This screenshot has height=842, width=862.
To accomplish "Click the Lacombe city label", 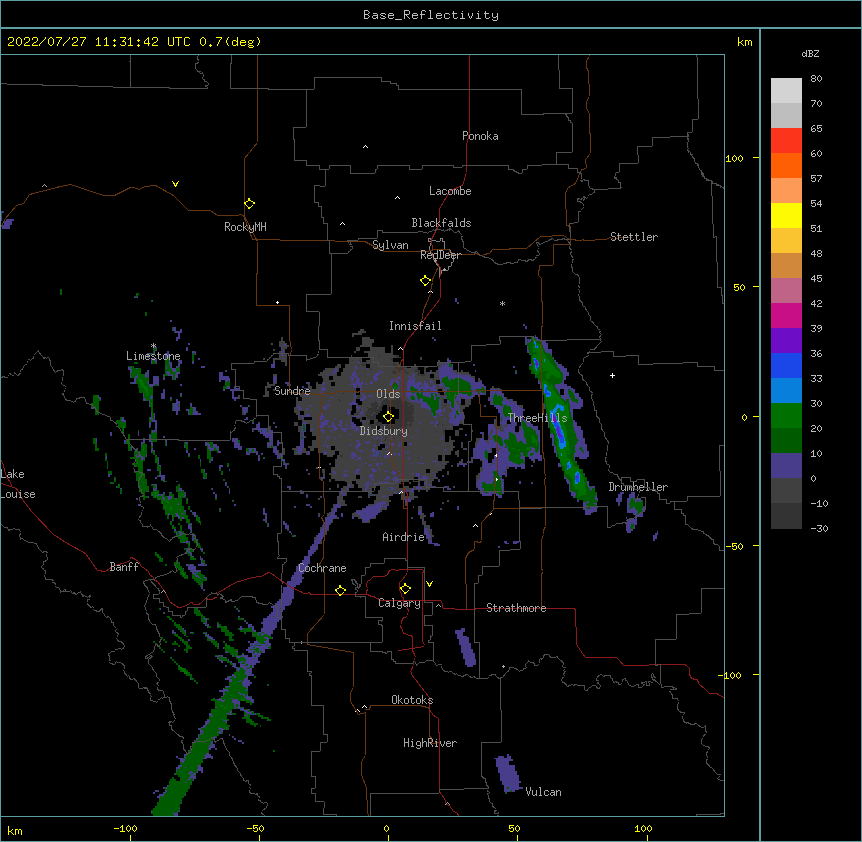I will 450,191.
